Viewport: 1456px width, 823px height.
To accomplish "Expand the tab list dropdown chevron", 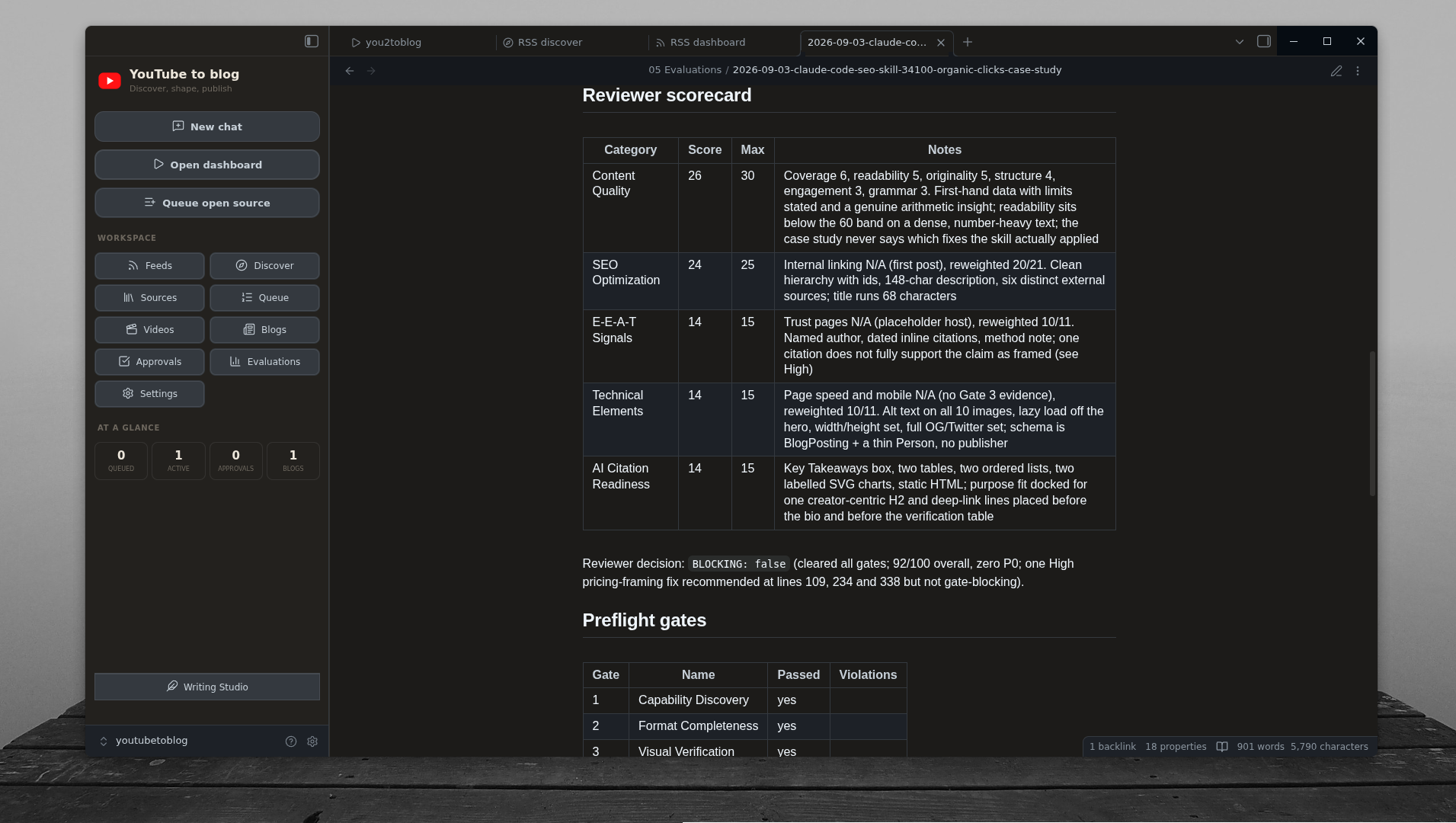I will pyautogui.click(x=1240, y=42).
